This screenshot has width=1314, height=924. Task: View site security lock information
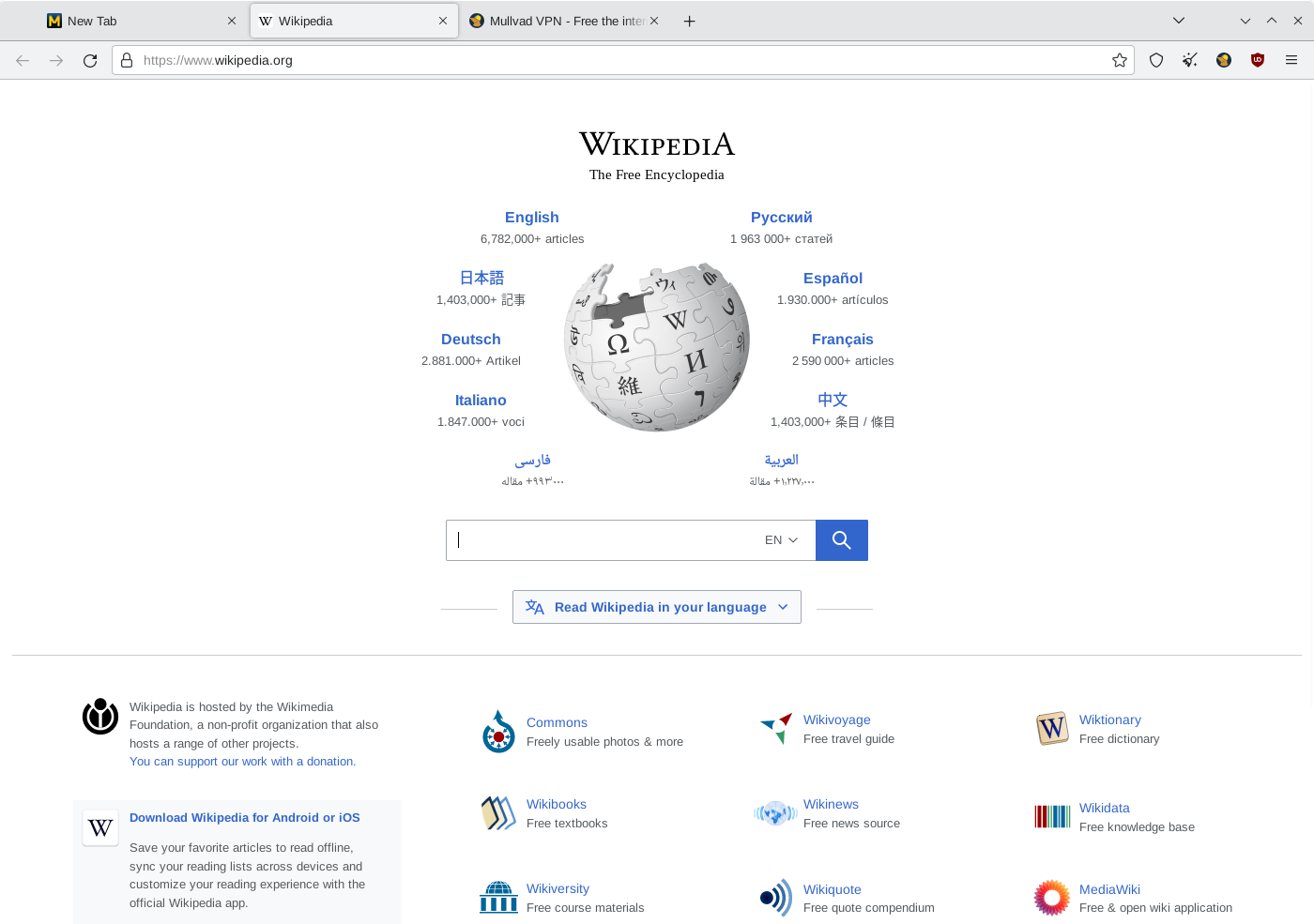click(x=127, y=60)
